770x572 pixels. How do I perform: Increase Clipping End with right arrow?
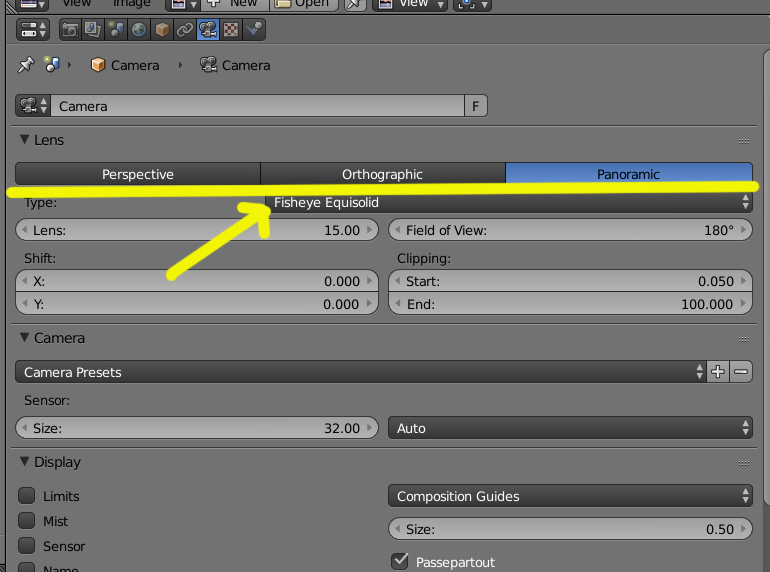pos(743,304)
